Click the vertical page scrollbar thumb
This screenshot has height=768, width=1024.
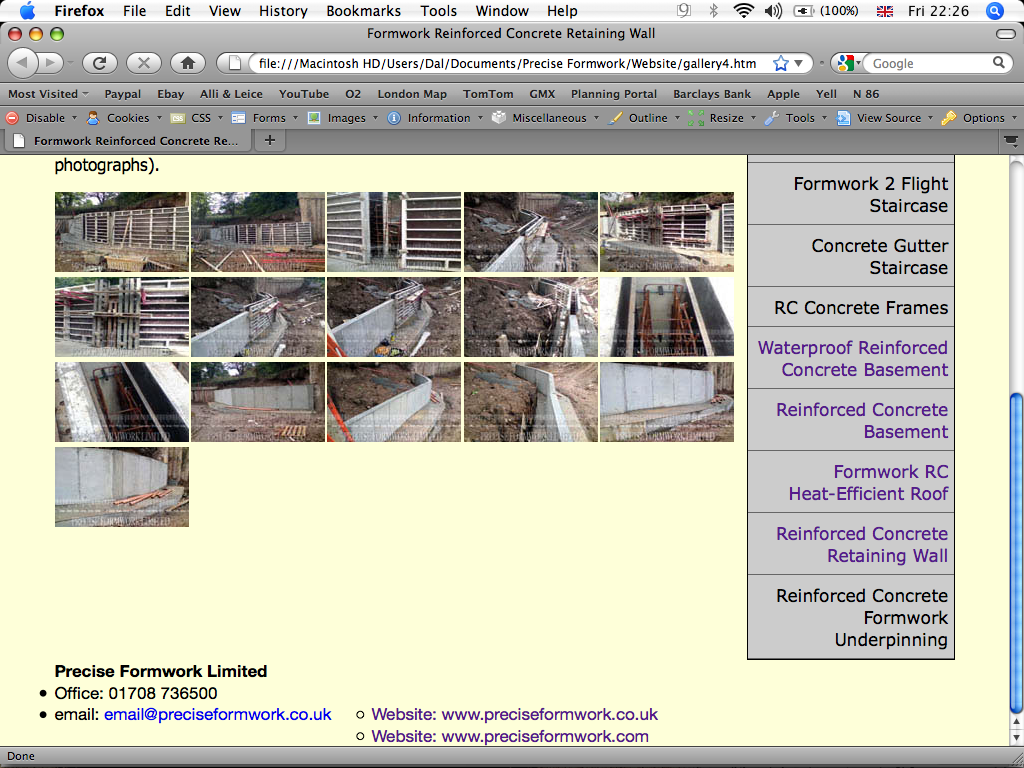pos(1017,554)
